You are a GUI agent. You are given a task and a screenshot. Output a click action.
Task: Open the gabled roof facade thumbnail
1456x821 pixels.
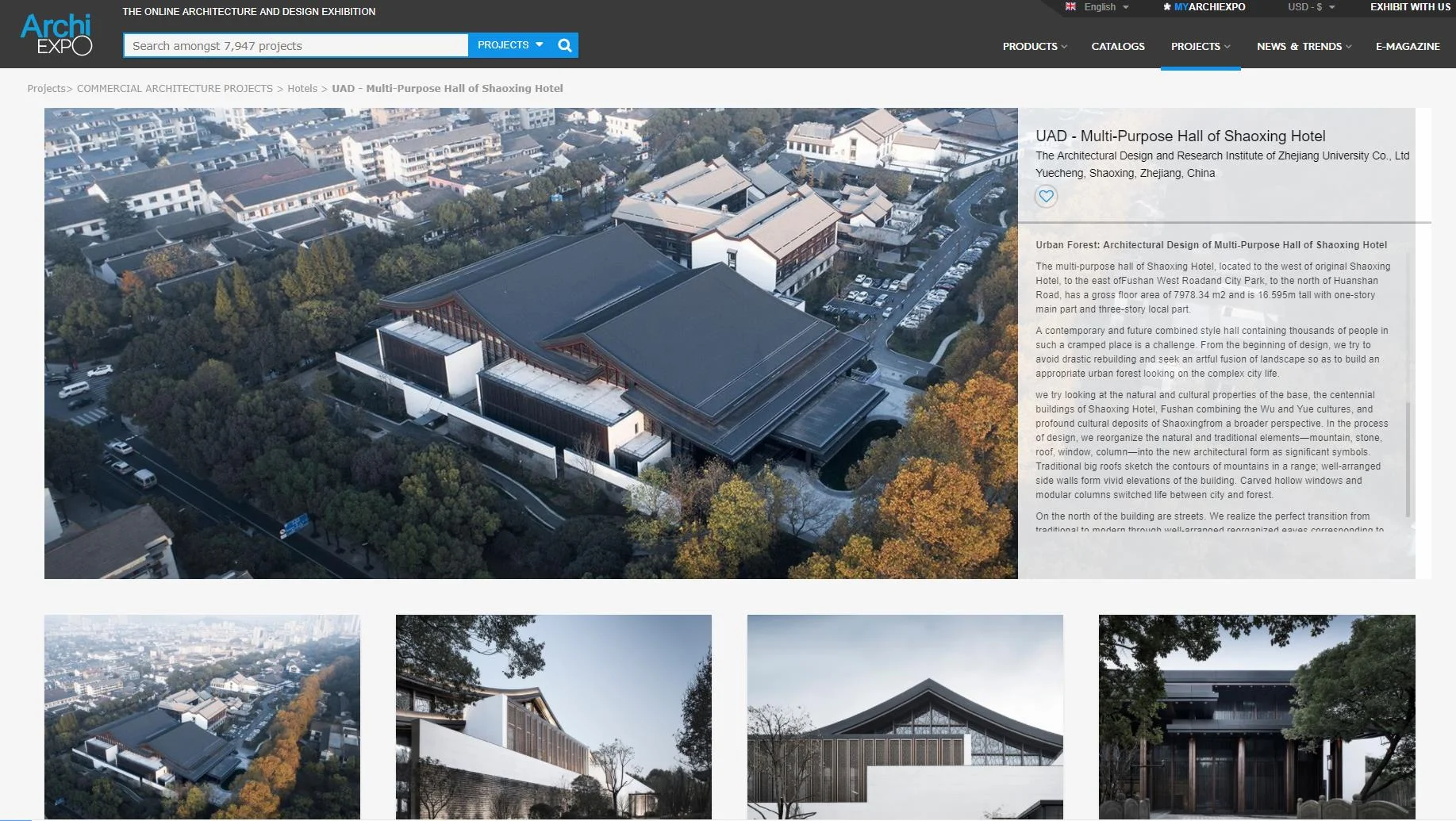(905, 717)
